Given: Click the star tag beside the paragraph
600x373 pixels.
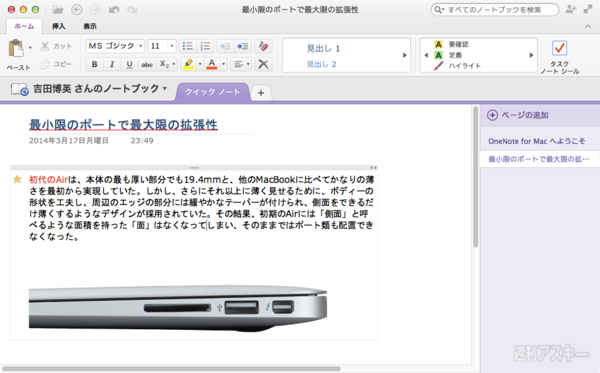Looking at the screenshot, I should (17, 179).
